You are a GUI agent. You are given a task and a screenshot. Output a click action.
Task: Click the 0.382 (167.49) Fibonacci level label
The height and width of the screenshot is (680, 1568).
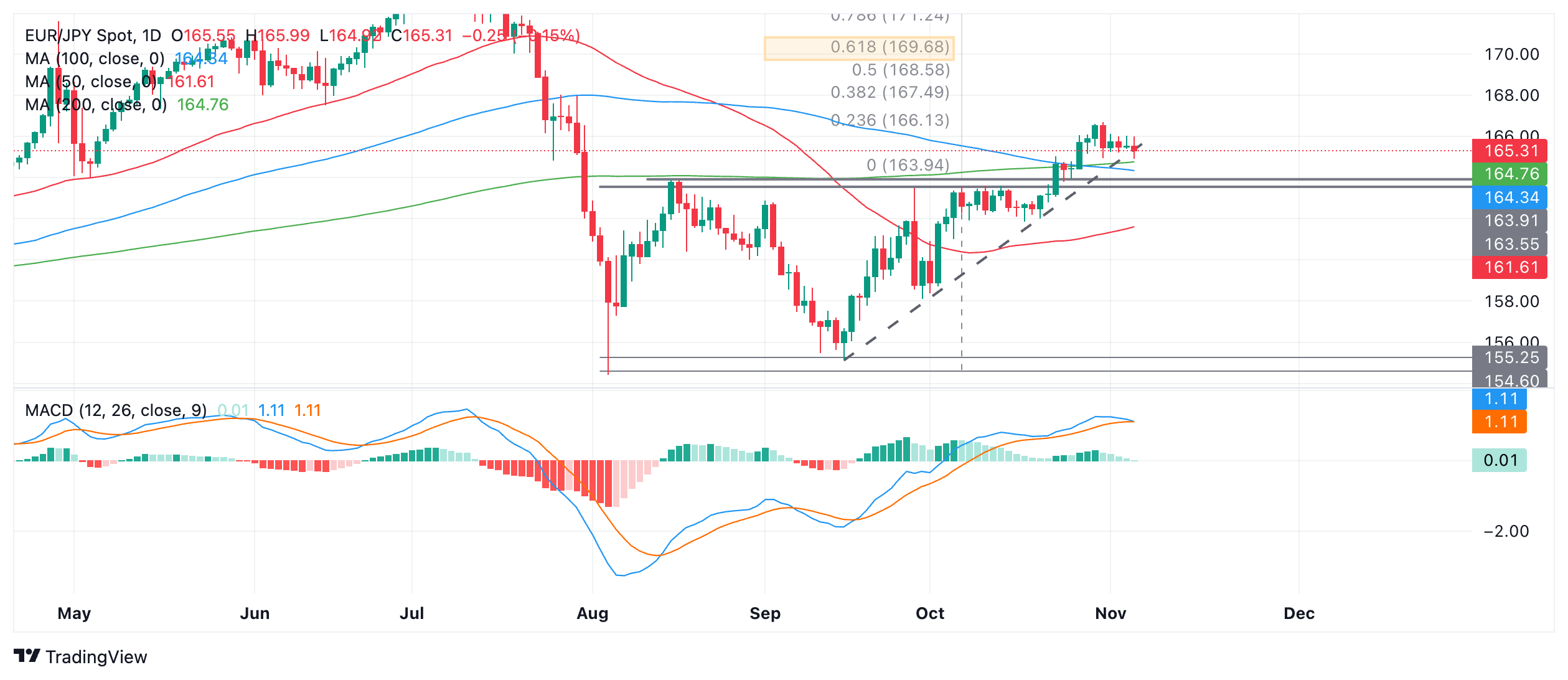tap(890, 92)
